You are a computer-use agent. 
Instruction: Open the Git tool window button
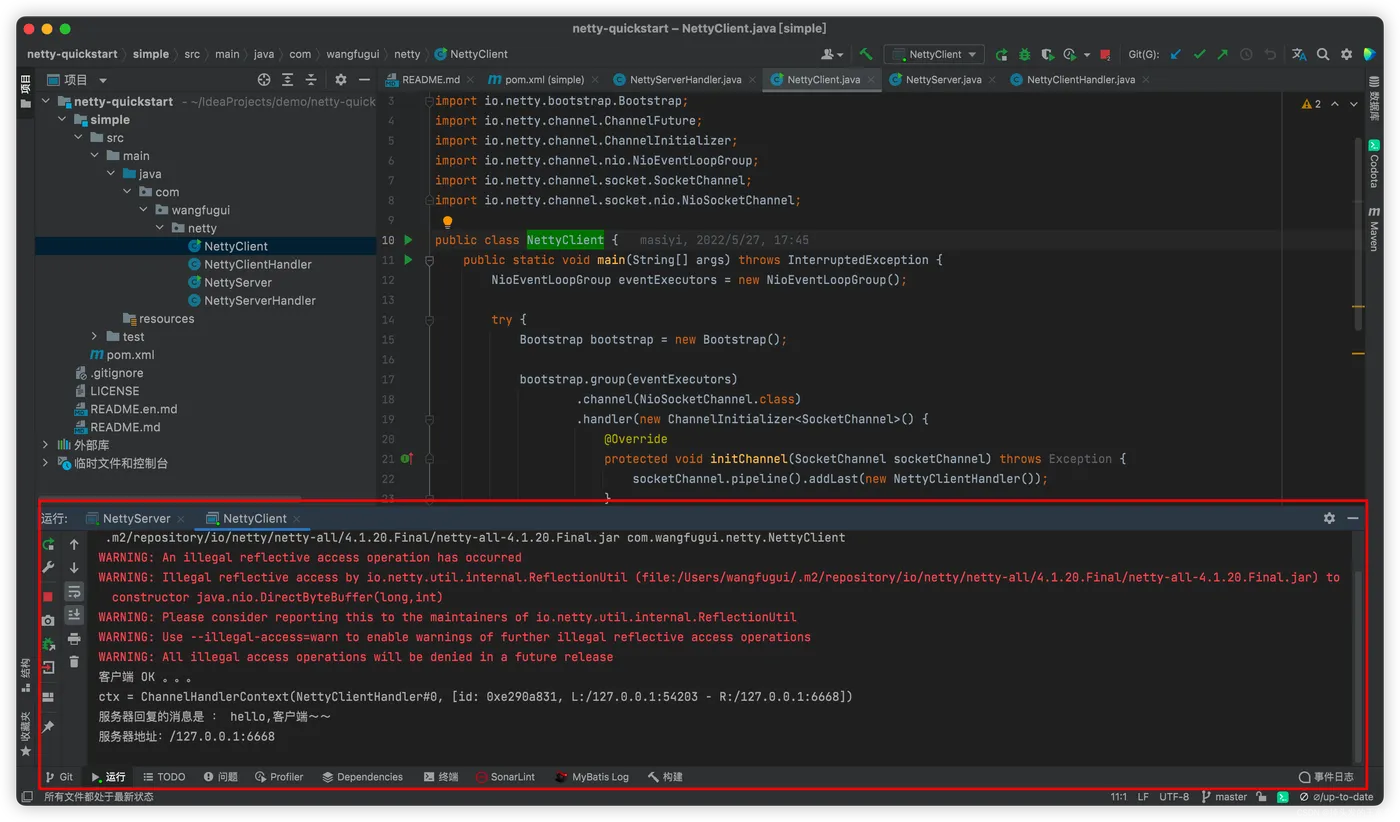tap(59, 777)
